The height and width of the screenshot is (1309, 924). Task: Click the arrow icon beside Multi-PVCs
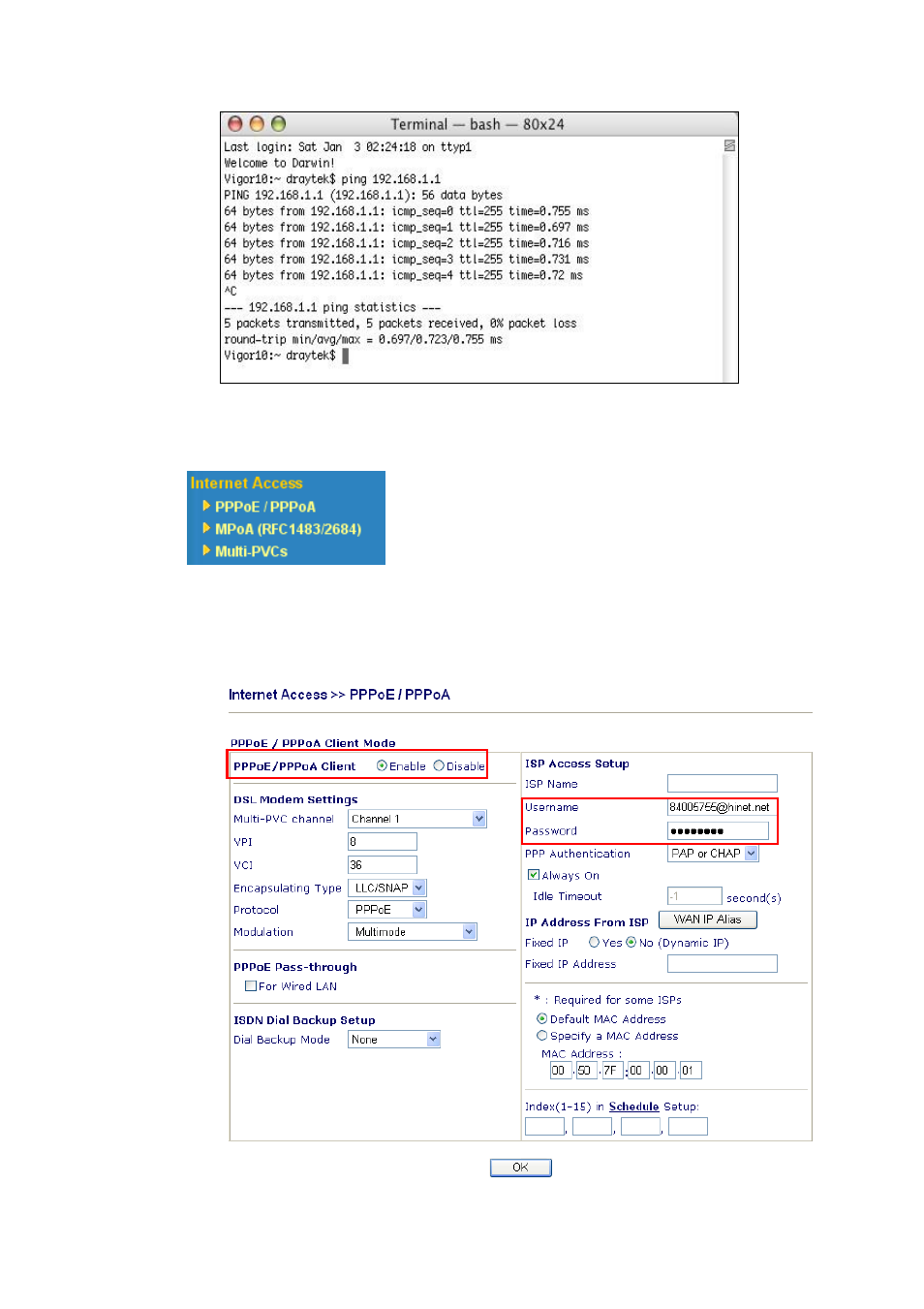tap(206, 550)
